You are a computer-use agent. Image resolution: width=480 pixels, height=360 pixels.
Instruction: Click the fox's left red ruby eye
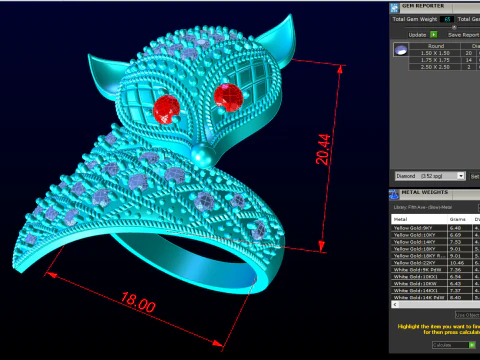[x=166, y=109]
